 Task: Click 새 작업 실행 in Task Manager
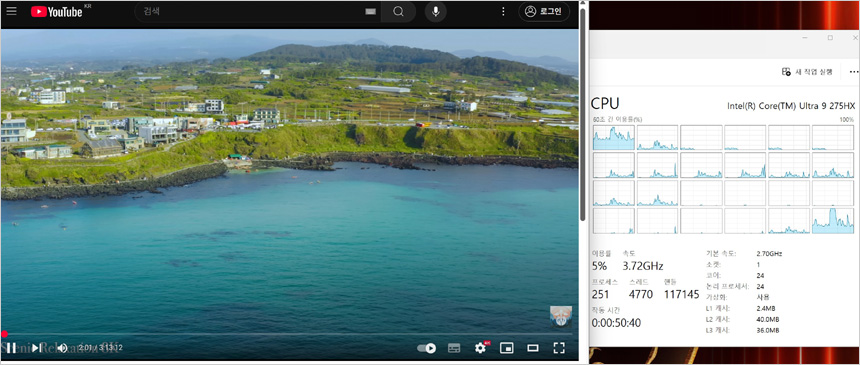click(808, 71)
